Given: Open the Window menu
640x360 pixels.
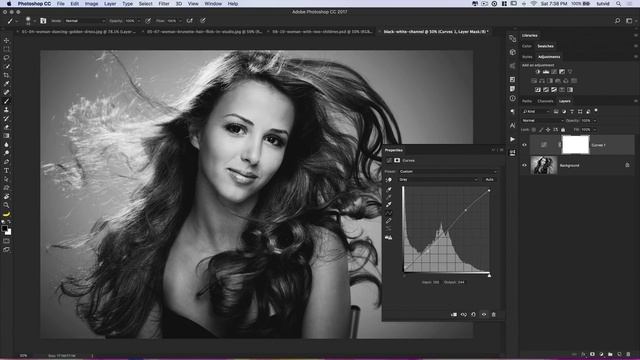Looking at the screenshot, I should 213,4.
